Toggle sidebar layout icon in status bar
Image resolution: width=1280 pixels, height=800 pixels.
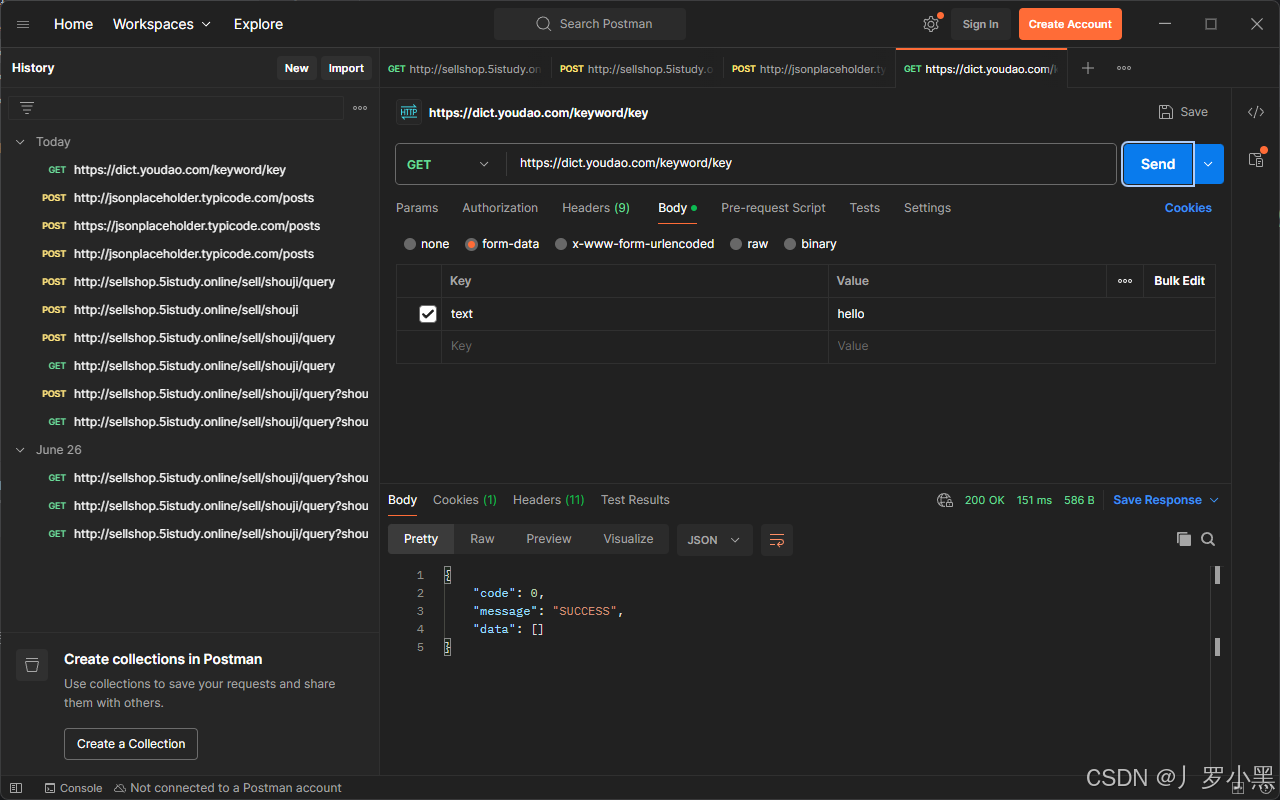point(16,788)
